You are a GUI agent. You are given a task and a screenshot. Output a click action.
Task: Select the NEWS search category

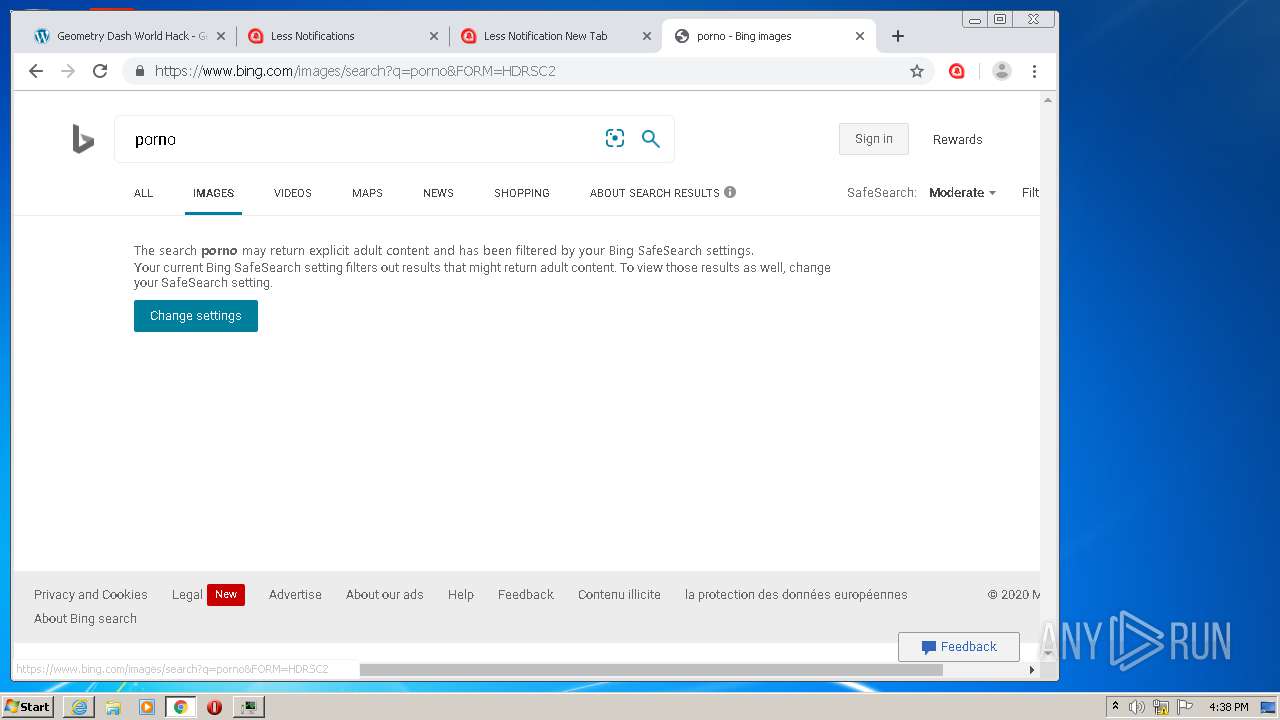(438, 193)
